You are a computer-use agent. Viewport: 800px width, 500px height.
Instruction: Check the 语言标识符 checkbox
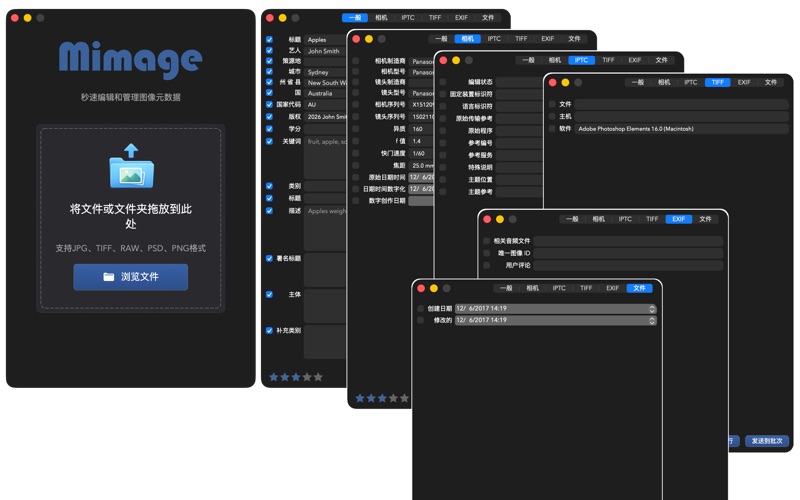(443, 106)
